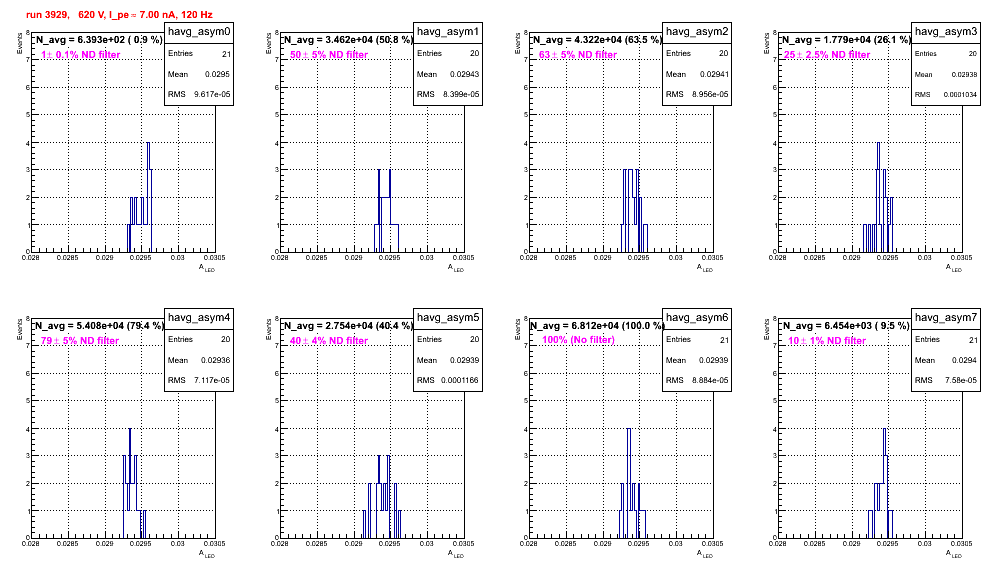Pick the magenta 10± 1% ND filter label
The image size is (996, 572).
[827, 341]
